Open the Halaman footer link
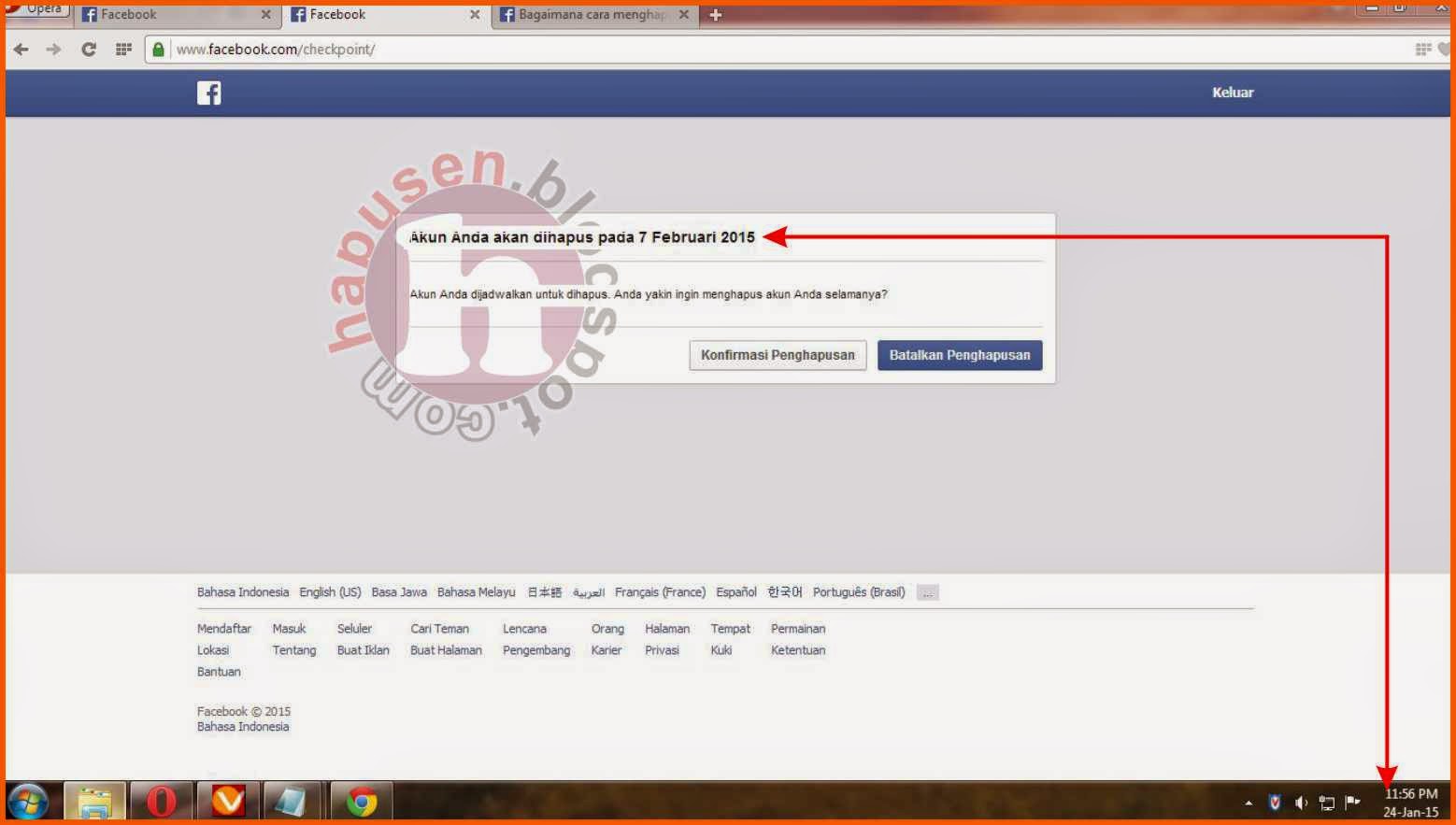 click(x=667, y=629)
